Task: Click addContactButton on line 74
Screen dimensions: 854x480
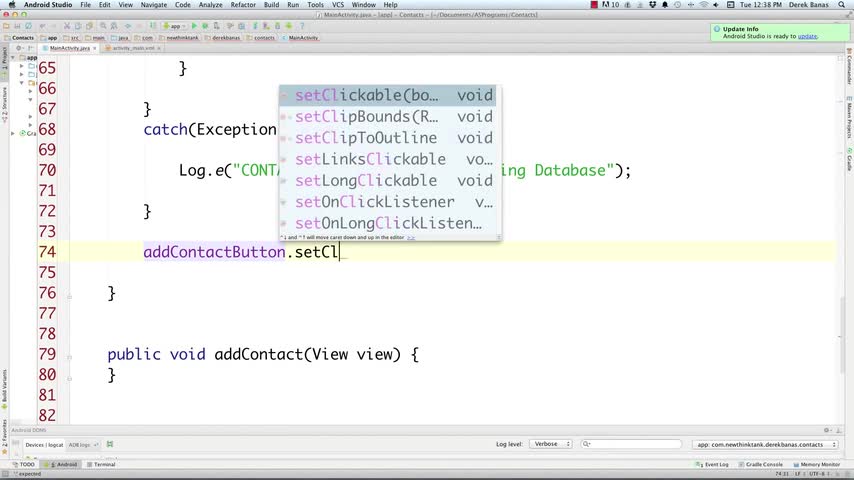Action: click(x=215, y=252)
